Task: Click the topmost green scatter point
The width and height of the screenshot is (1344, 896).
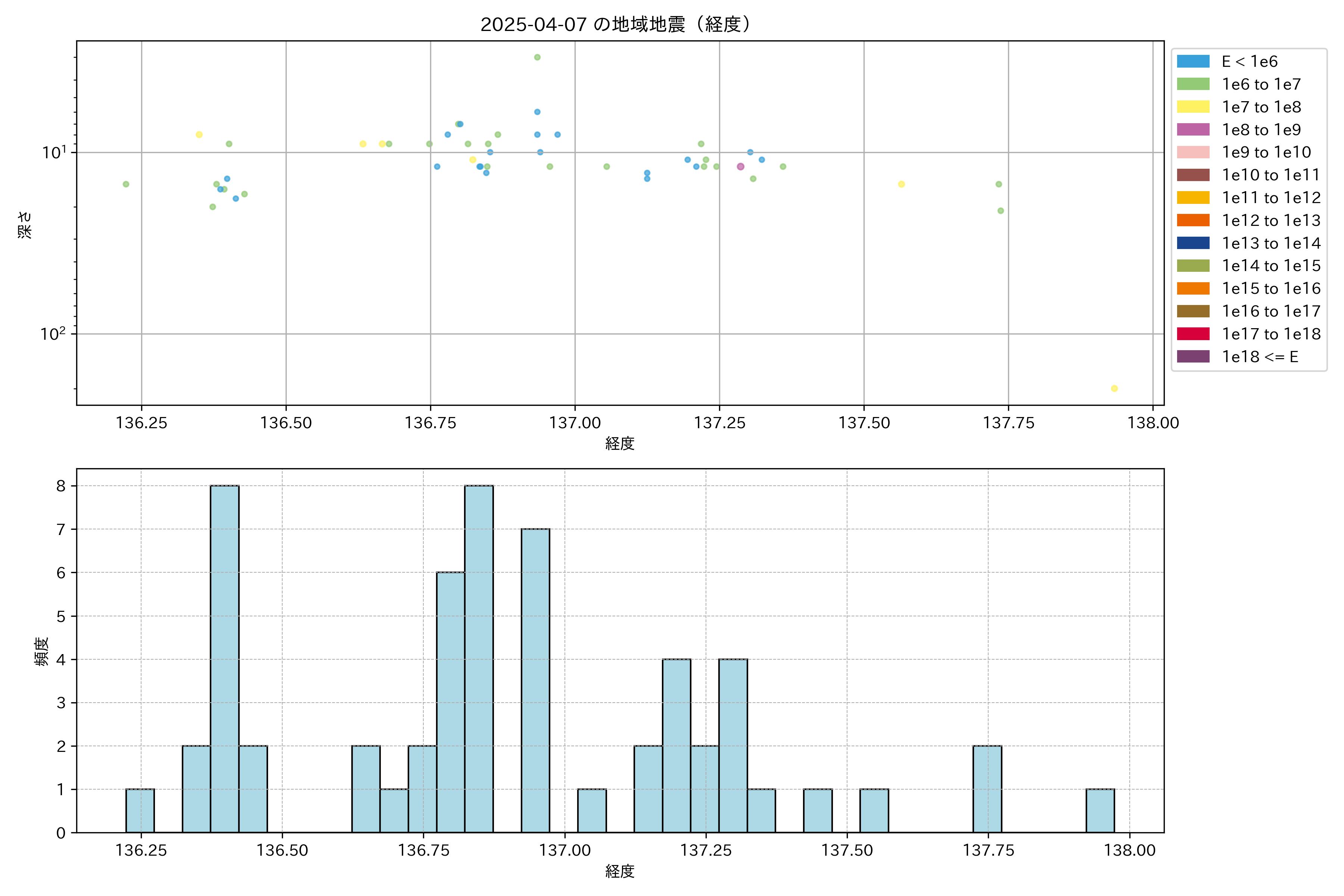Action: point(537,57)
